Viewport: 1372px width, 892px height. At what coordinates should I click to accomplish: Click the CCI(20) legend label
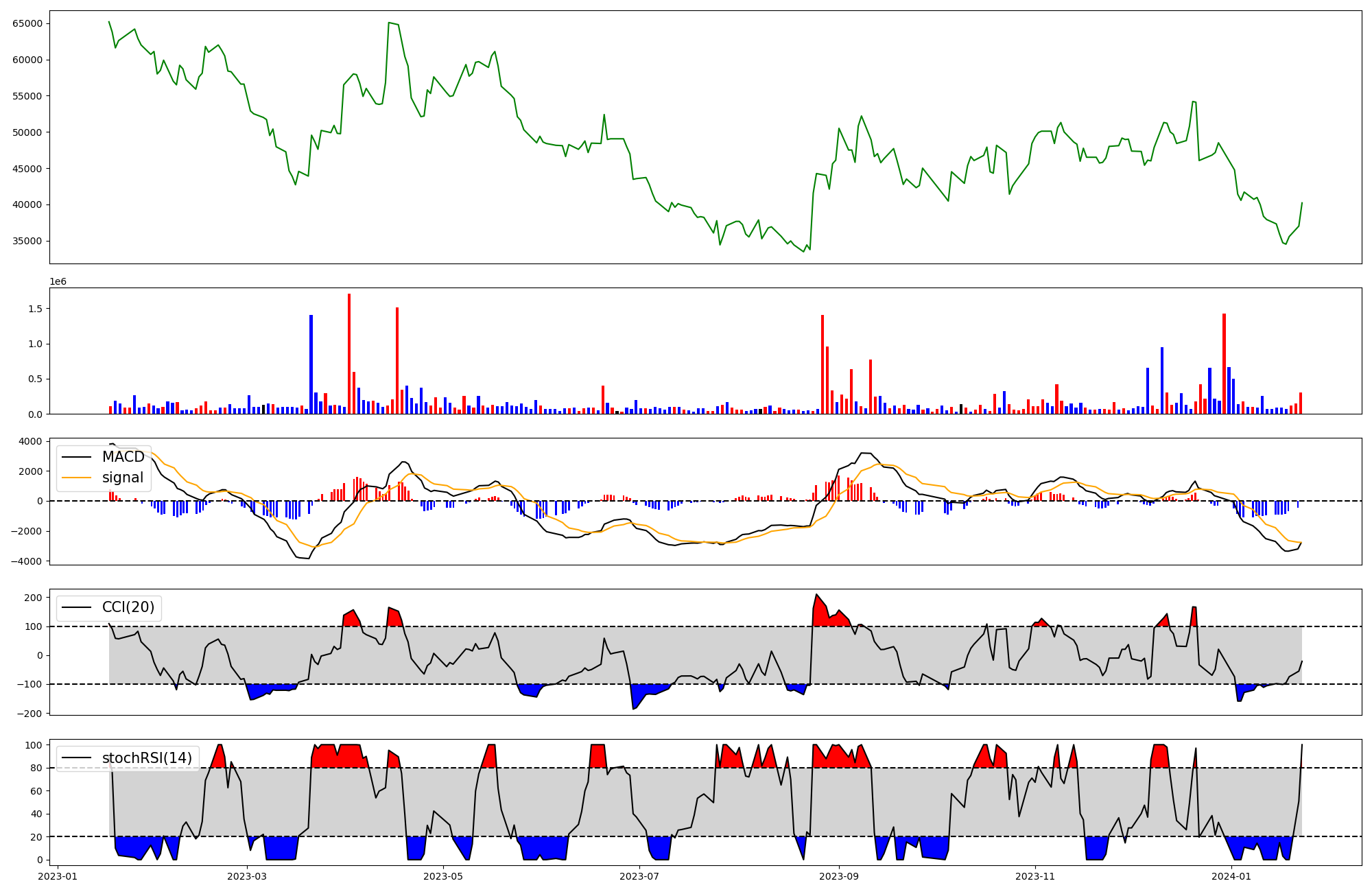pyautogui.click(x=128, y=607)
